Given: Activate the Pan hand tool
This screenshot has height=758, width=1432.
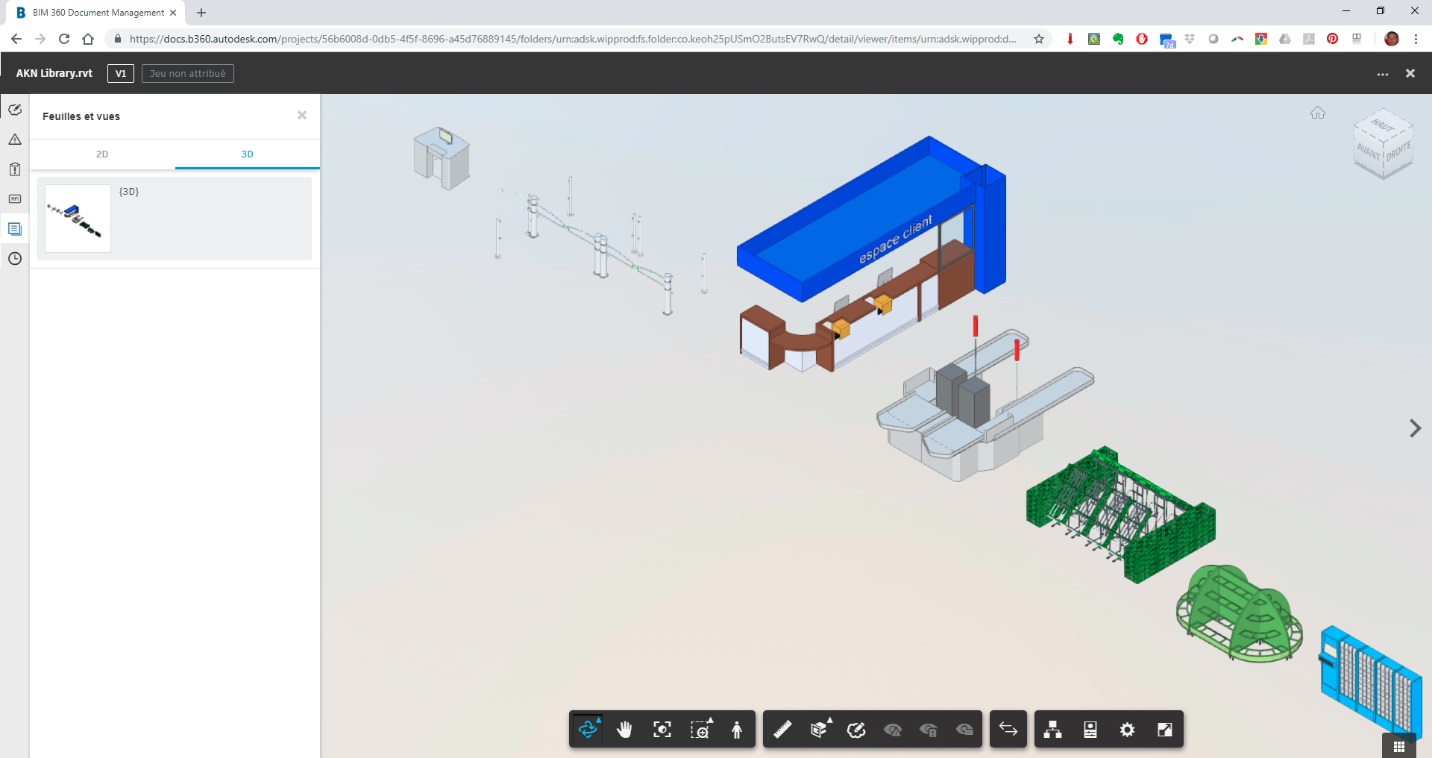Looking at the screenshot, I should tap(625, 730).
